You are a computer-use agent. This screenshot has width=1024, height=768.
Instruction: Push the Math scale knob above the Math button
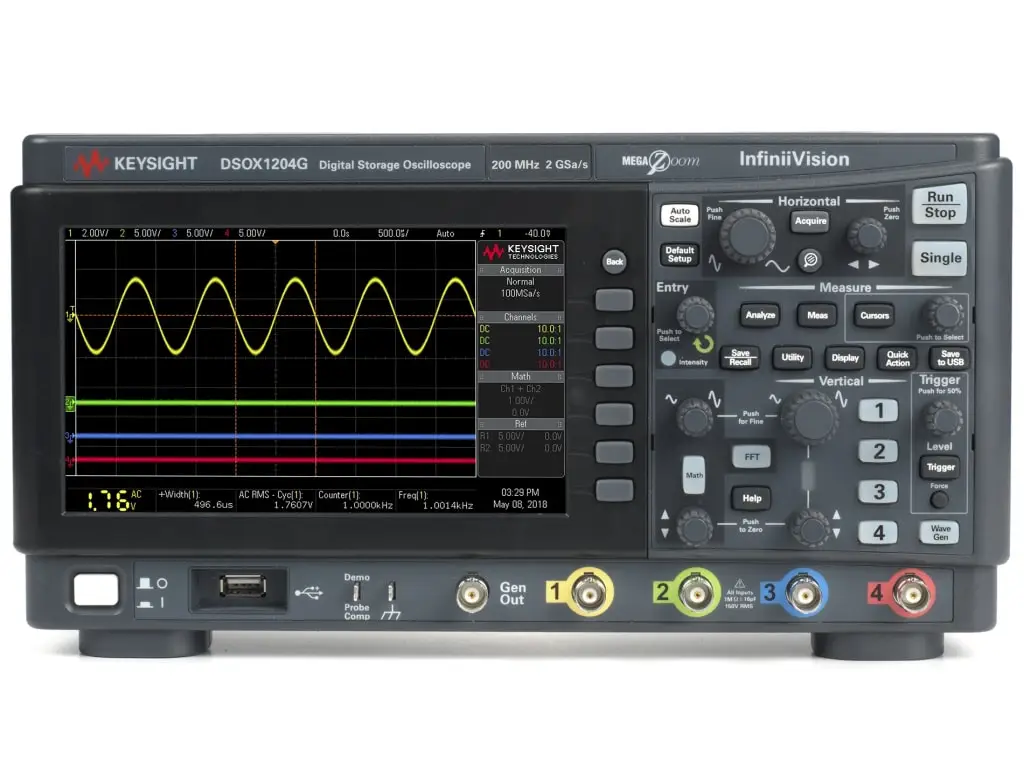[x=694, y=418]
